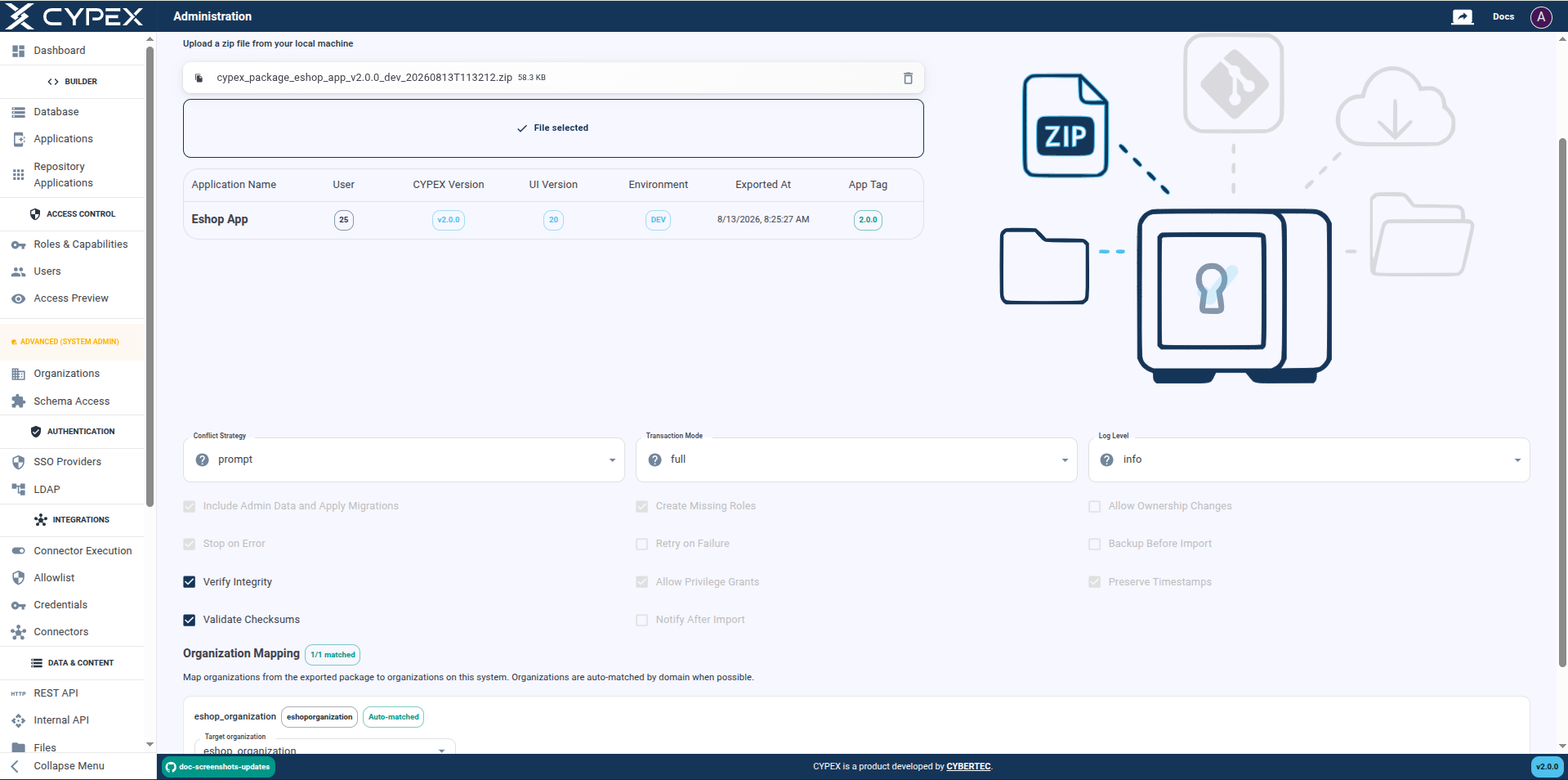Enable Backup Before Import checkbox
The image size is (1568, 780).
click(1094, 545)
